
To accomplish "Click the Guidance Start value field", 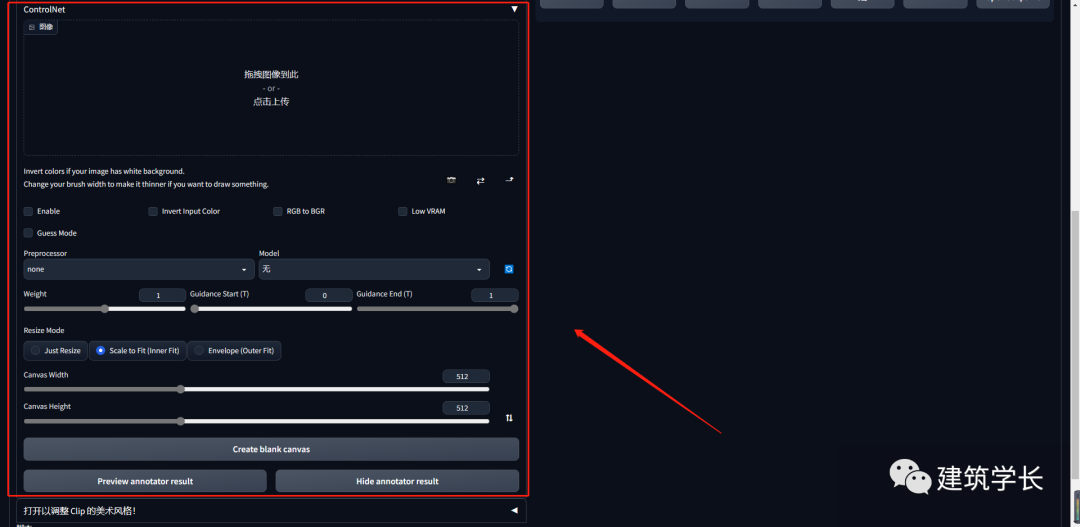I will click(329, 296).
